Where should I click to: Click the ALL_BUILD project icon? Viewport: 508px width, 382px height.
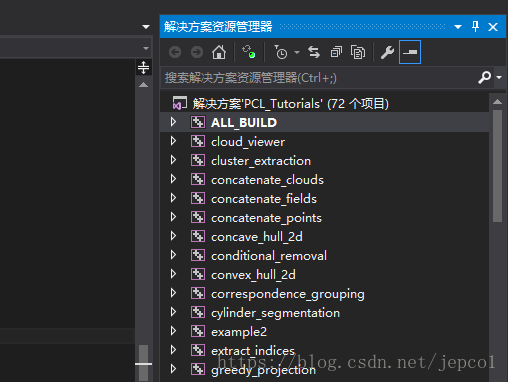click(198, 122)
